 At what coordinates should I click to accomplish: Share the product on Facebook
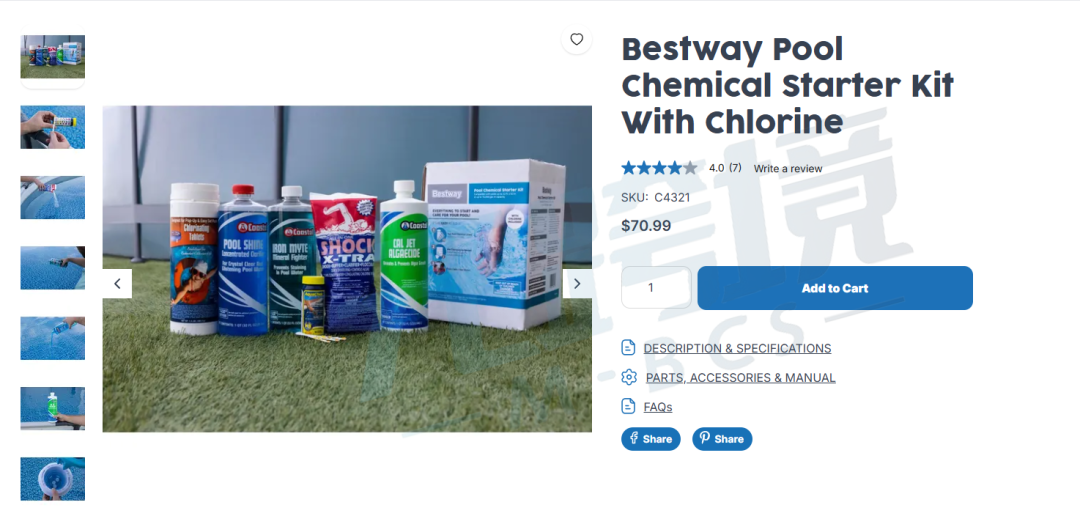pos(651,439)
